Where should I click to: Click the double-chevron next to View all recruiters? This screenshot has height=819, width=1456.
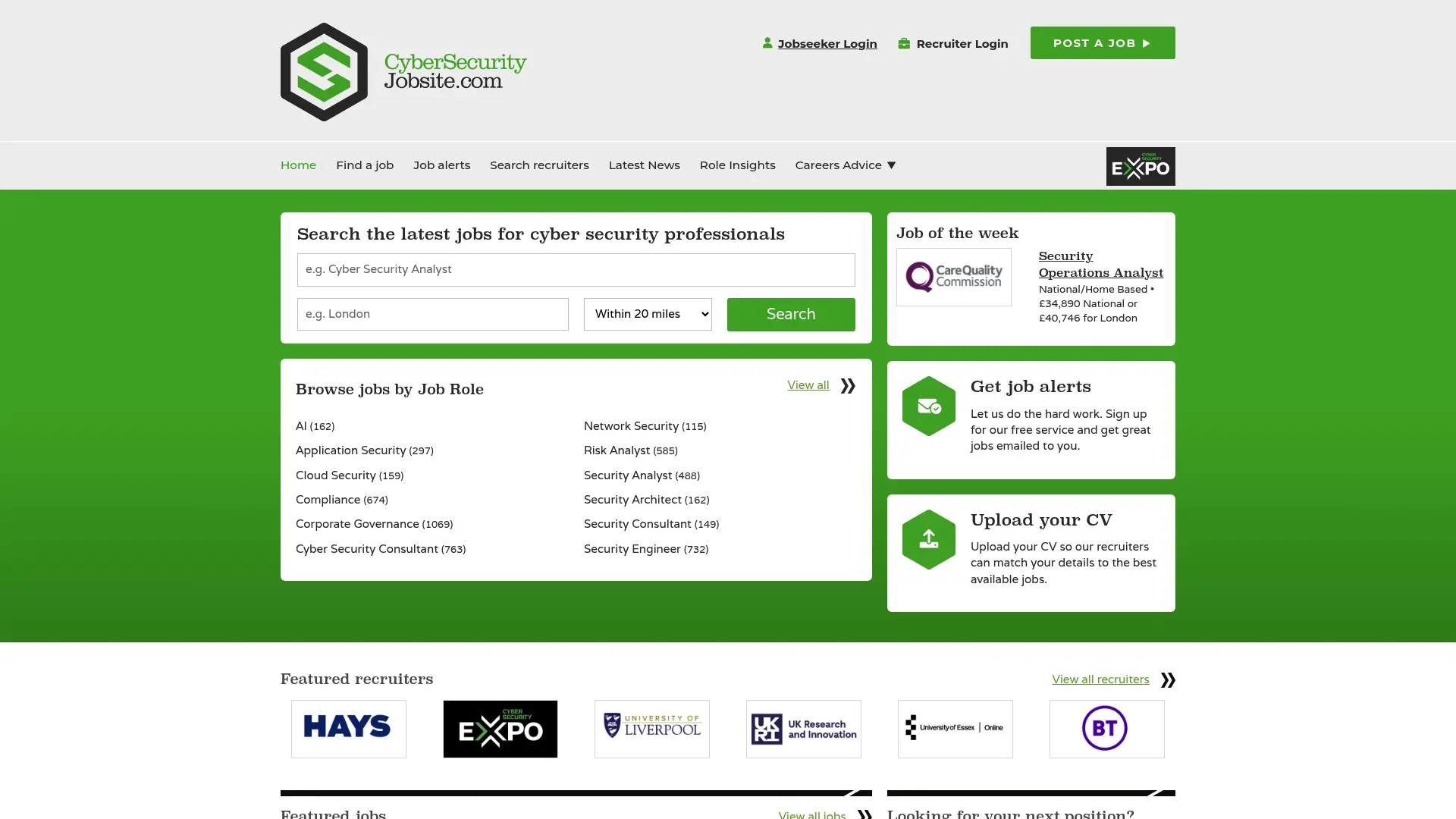point(1168,680)
